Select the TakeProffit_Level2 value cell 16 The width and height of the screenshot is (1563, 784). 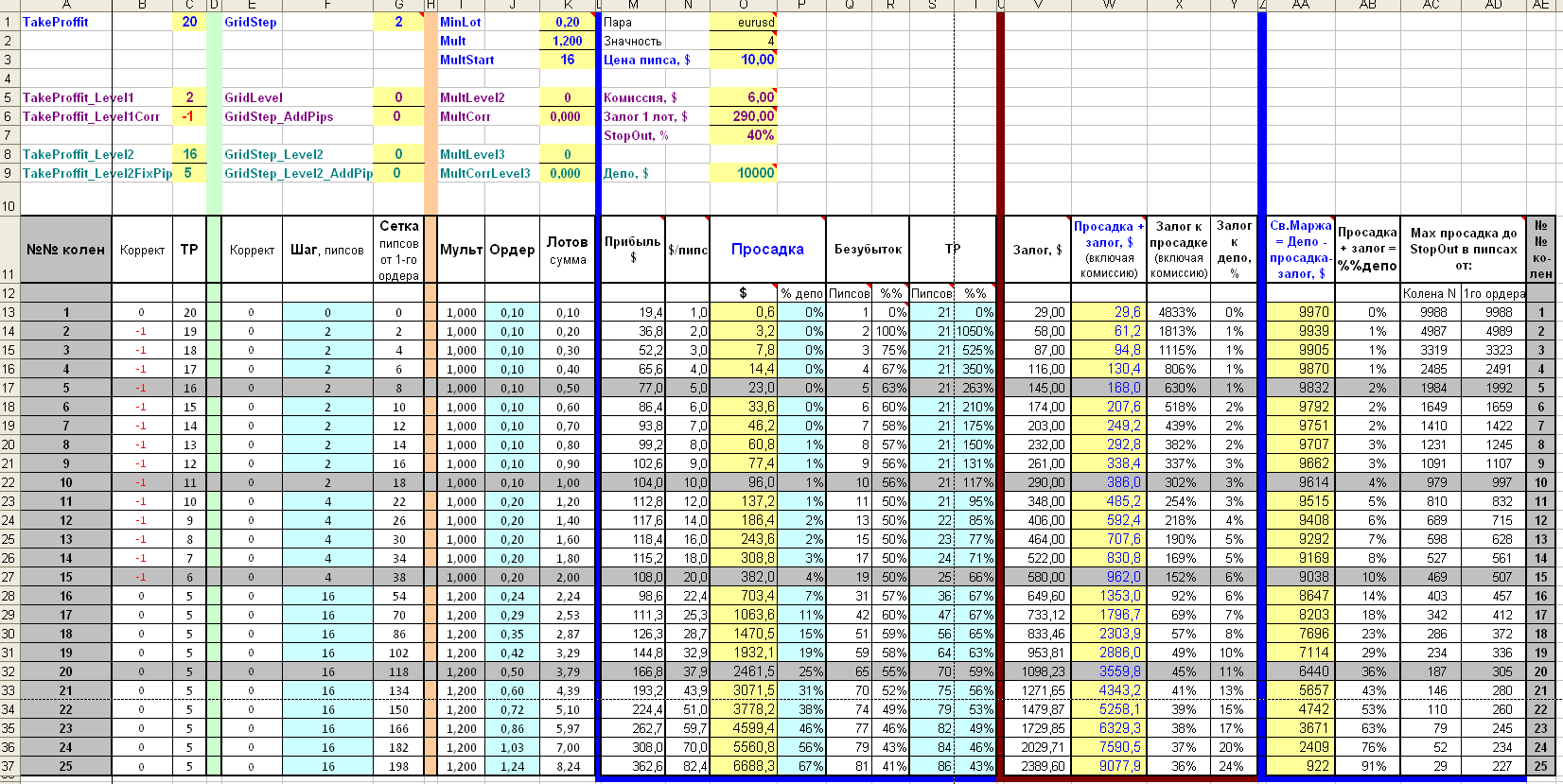point(189,154)
